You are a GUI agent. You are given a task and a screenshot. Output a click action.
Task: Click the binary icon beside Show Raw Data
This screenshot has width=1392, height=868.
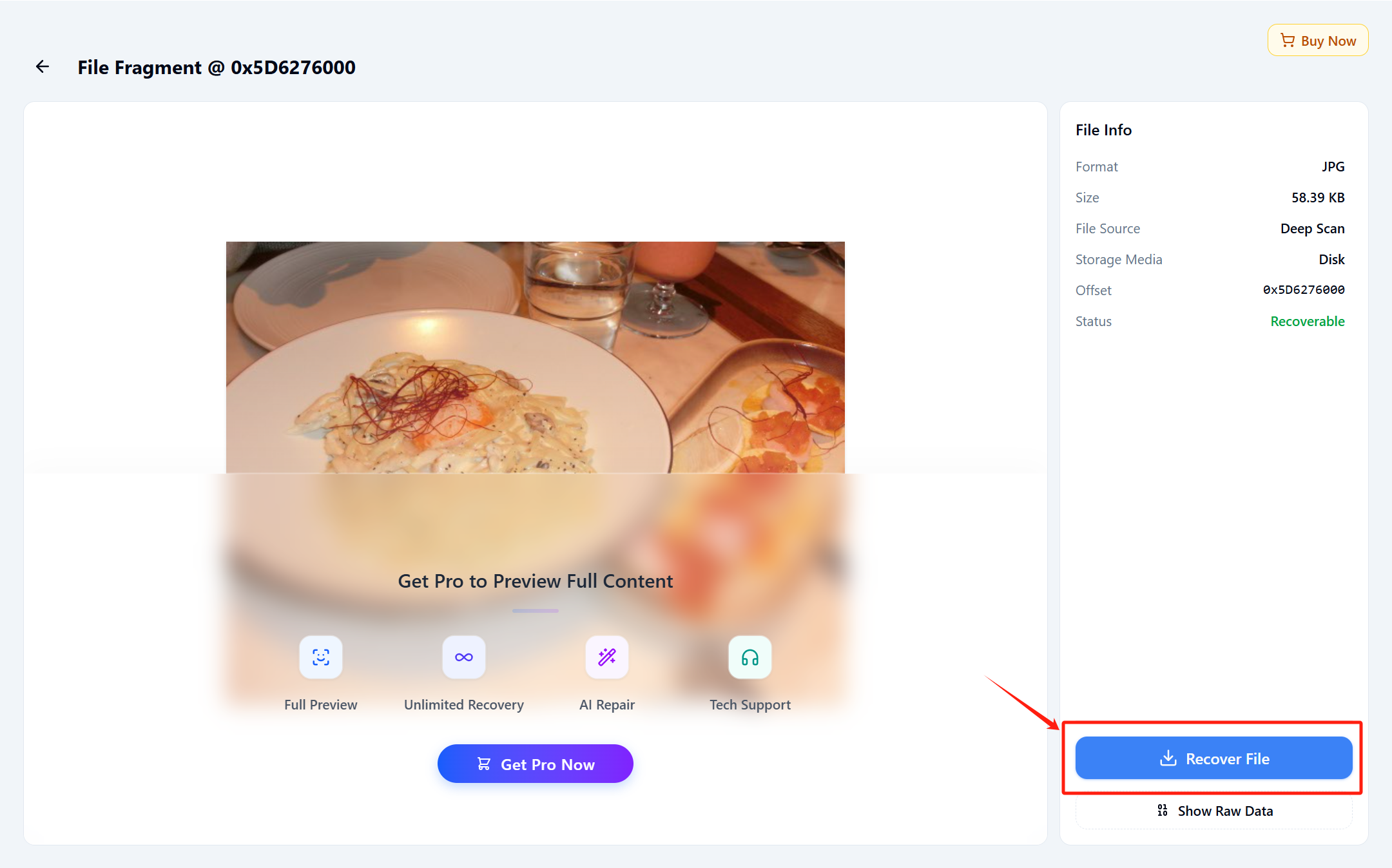pyautogui.click(x=1163, y=811)
